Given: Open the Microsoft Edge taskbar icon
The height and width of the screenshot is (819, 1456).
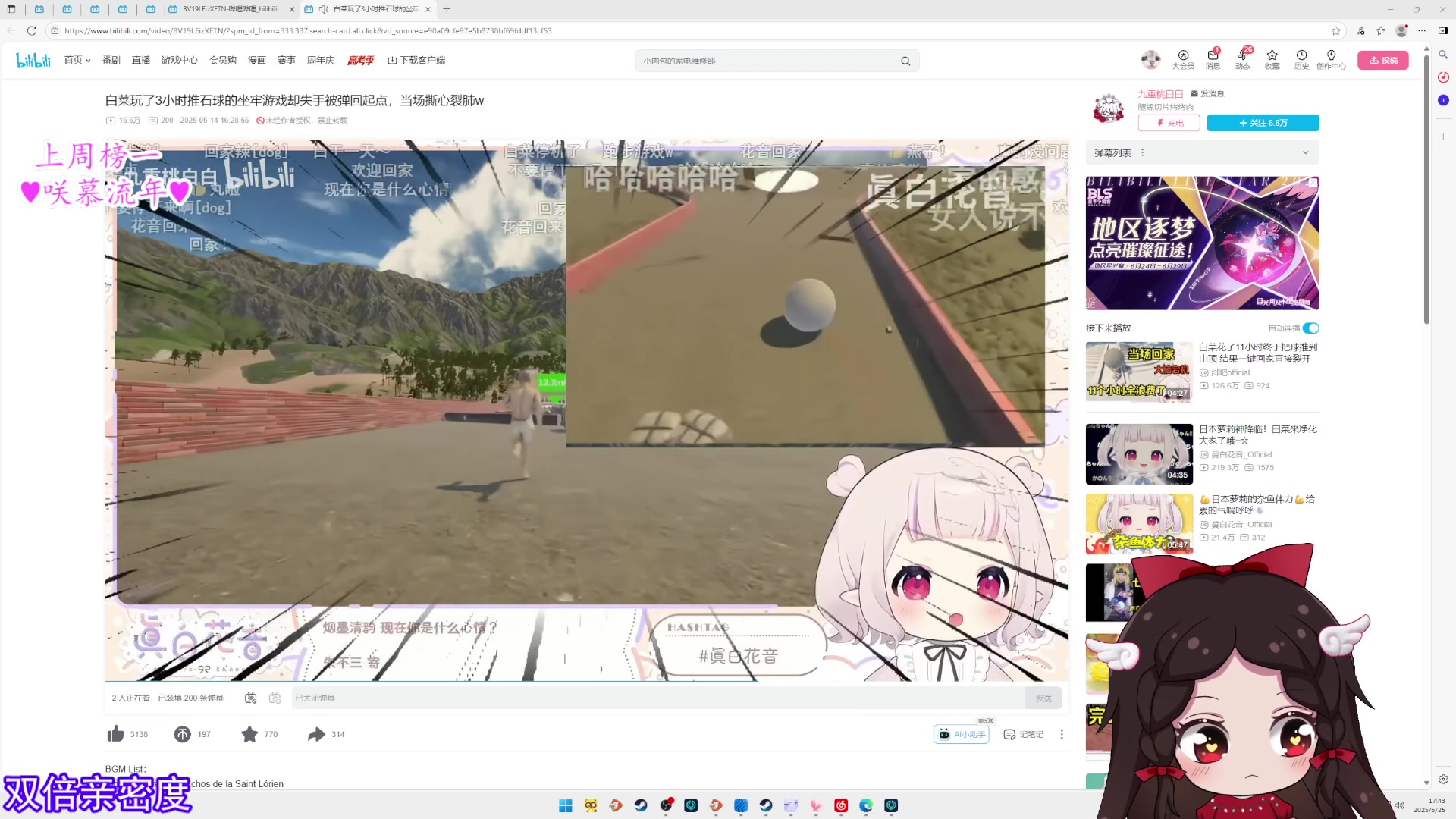Looking at the screenshot, I should pos(866,805).
